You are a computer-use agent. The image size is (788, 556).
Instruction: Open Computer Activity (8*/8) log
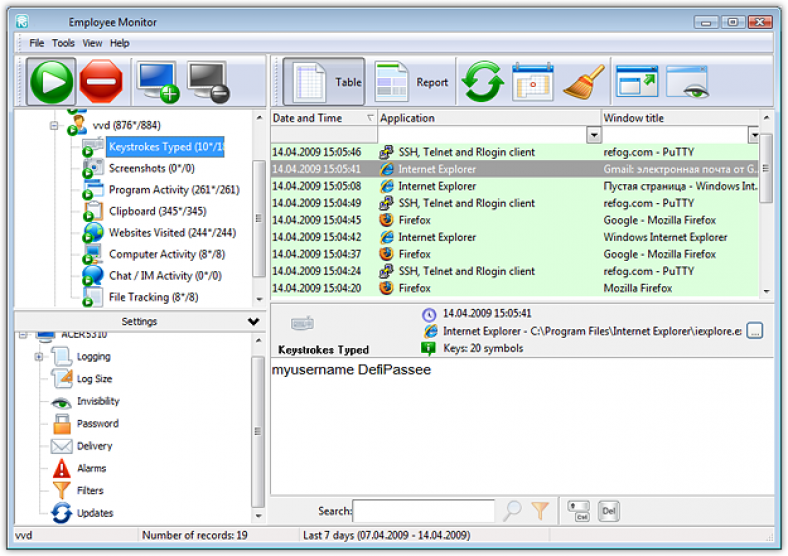pyautogui.click(x=166, y=254)
